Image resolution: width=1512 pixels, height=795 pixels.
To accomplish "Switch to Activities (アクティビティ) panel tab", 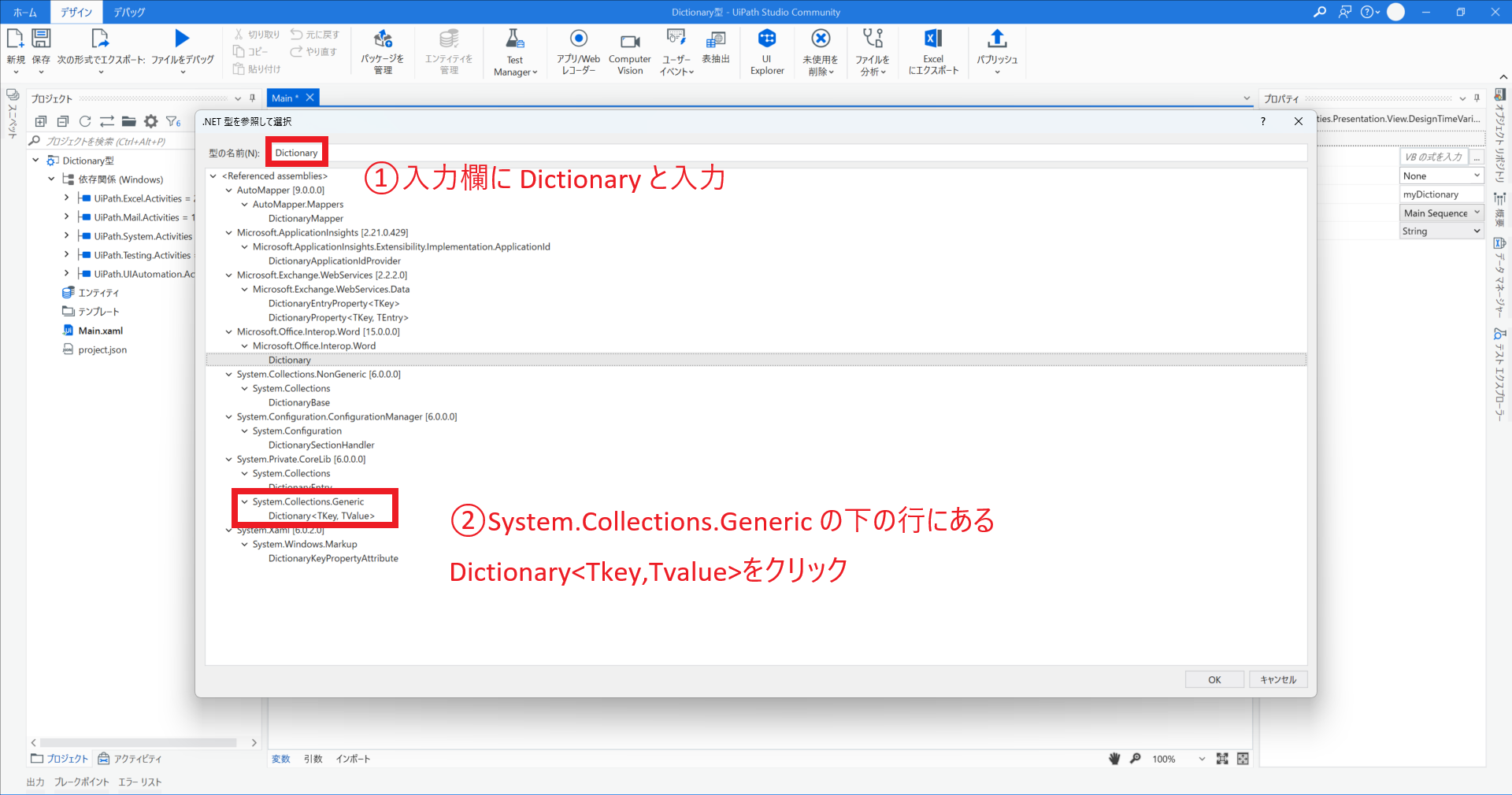I will [x=130, y=759].
